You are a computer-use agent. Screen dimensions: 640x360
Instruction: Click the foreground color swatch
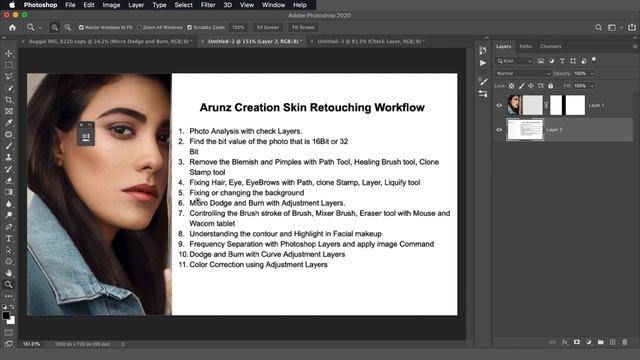[x=6, y=315]
